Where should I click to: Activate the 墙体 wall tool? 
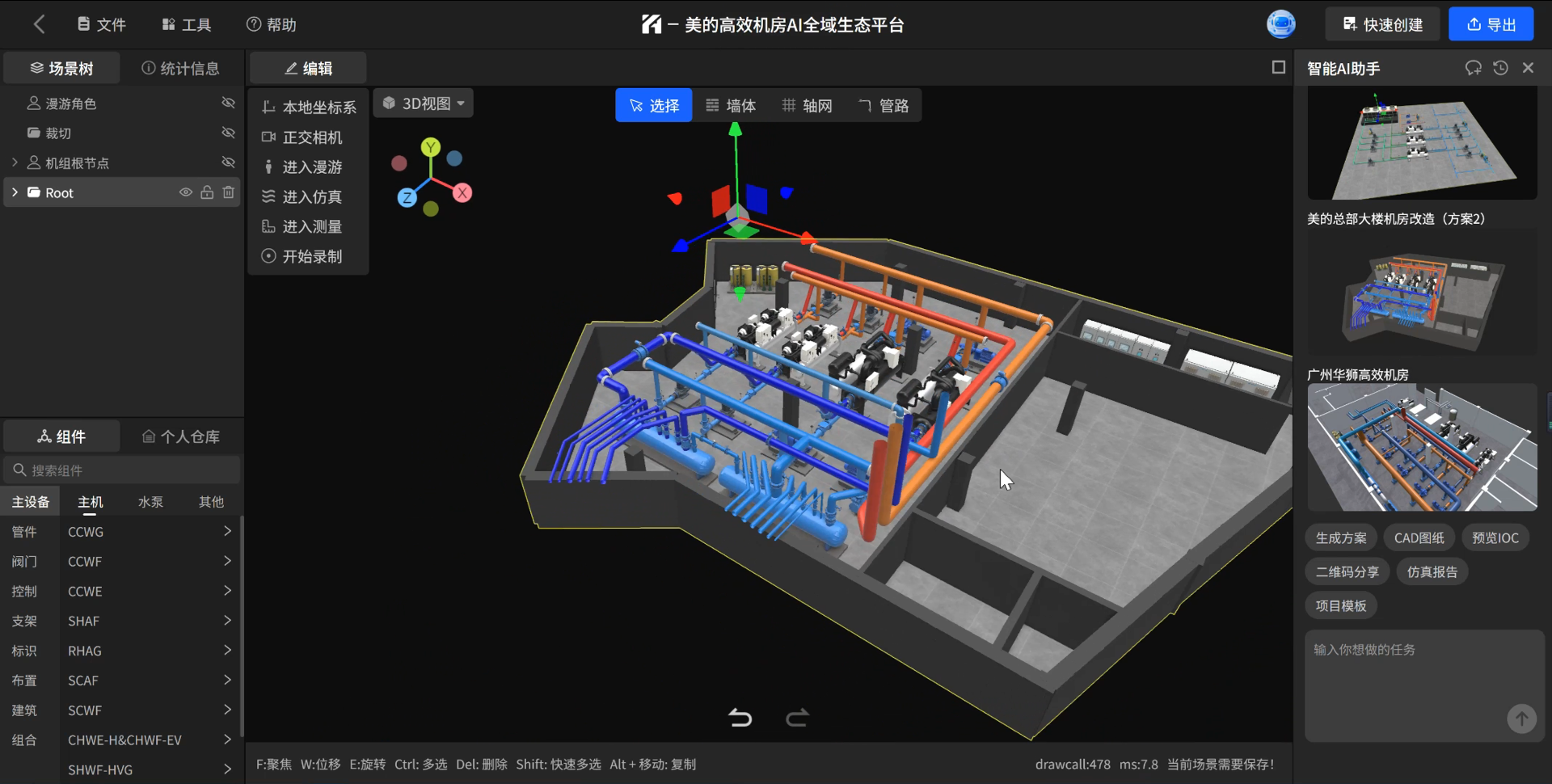[731, 106]
